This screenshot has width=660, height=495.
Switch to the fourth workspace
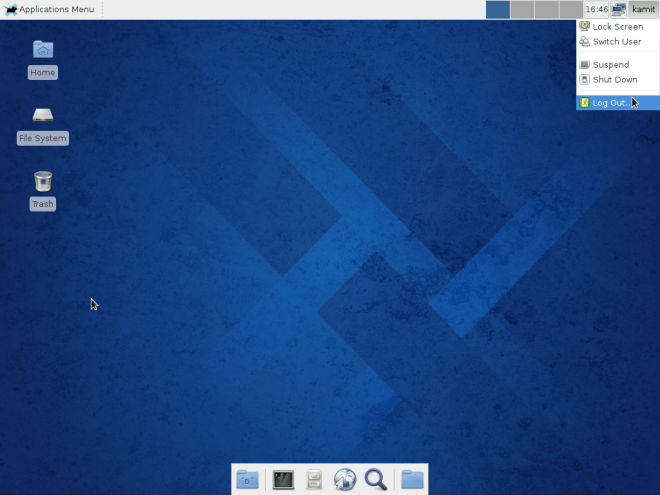[x=571, y=9]
